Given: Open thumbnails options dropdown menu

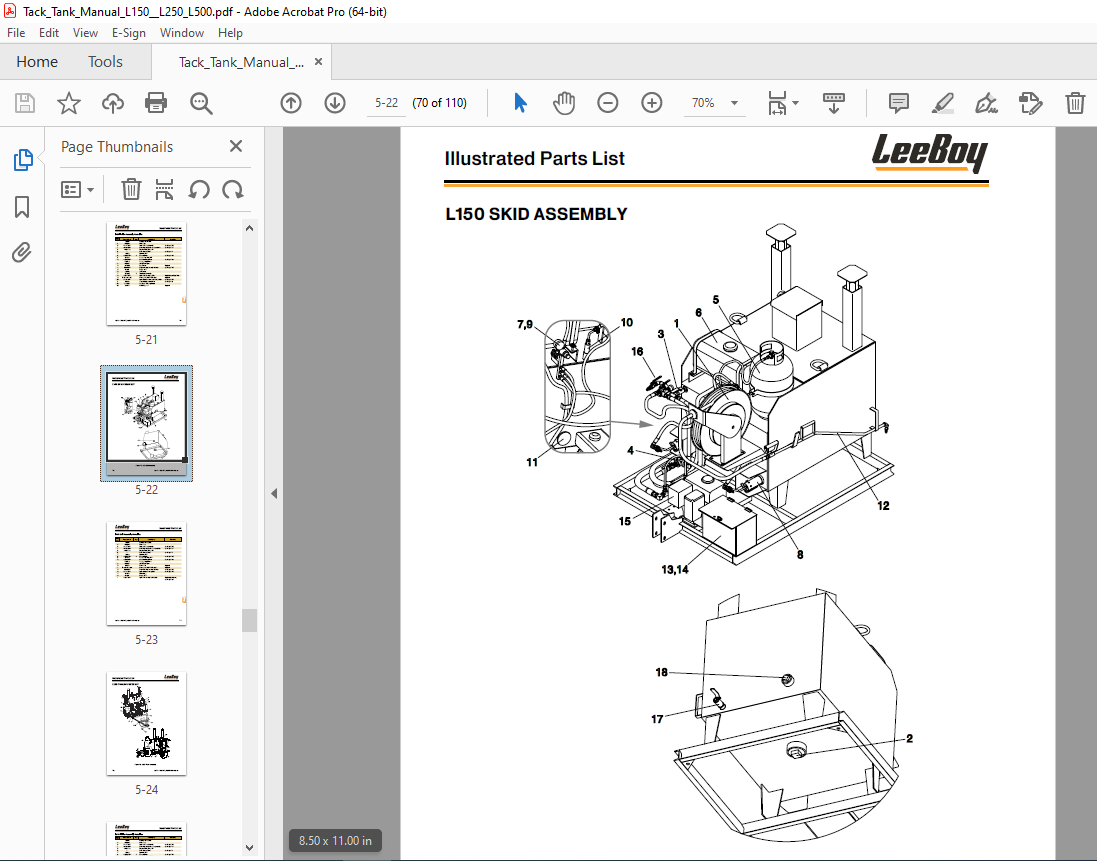Looking at the screenshot, I should point(77,190).
